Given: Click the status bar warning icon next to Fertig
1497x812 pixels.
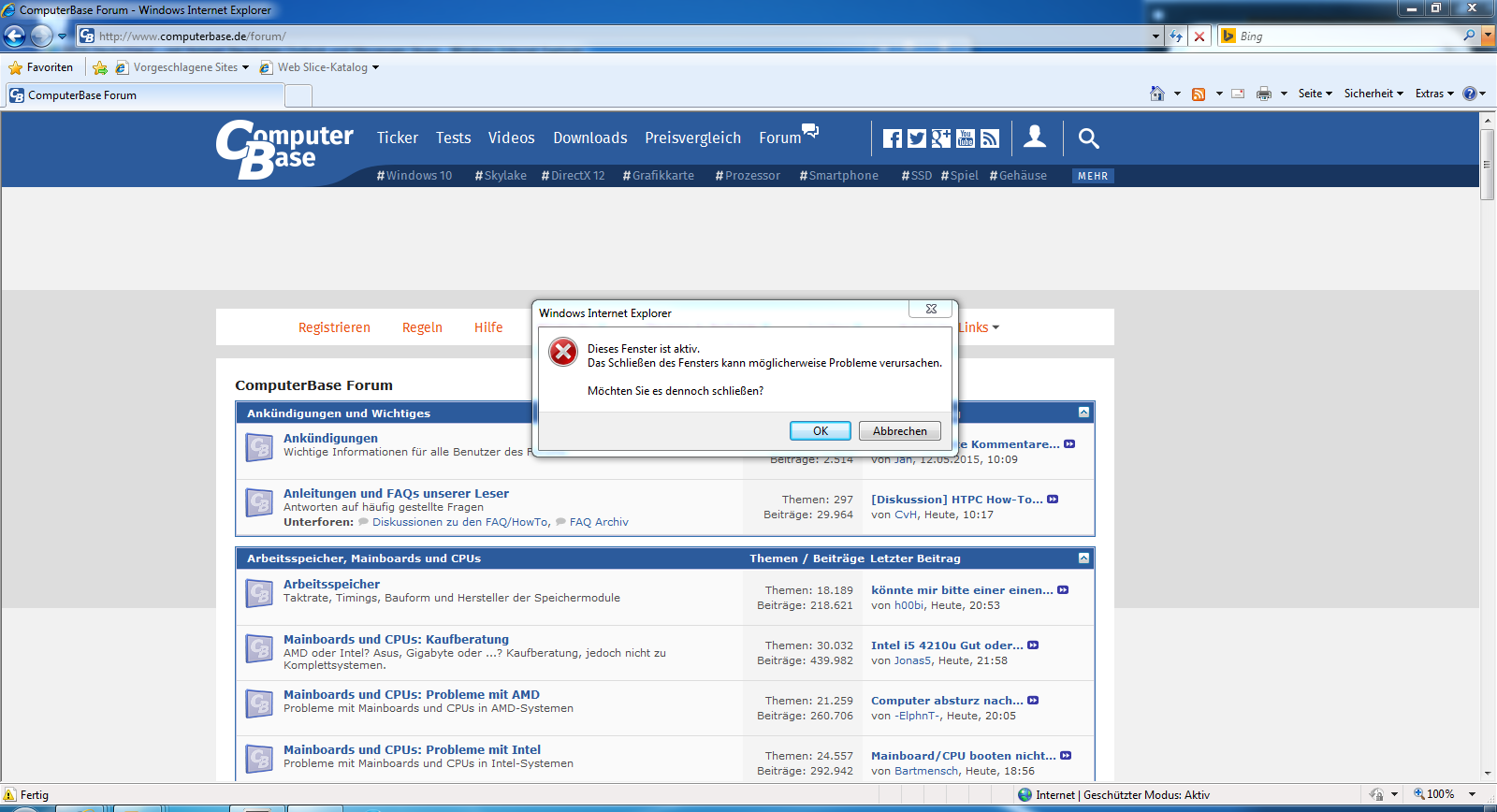Looking at the screenshot, I should [10, 794].
